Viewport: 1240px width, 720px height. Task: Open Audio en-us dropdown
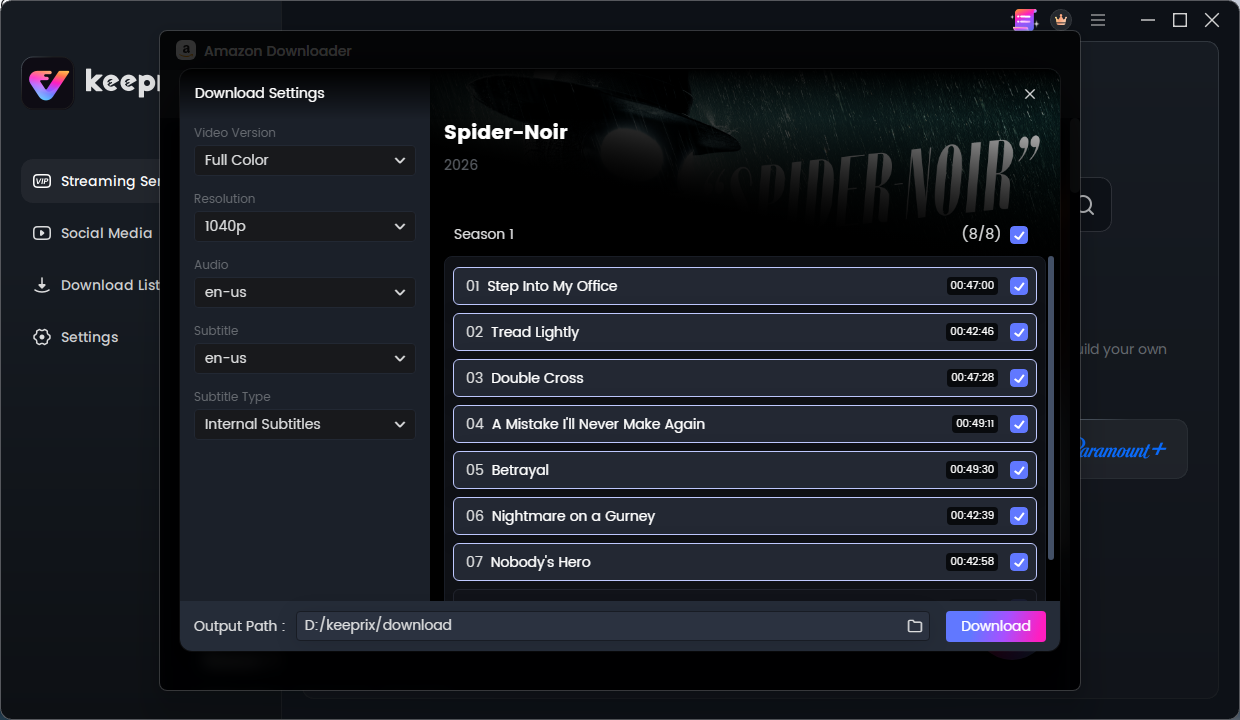tap(304, 292)
